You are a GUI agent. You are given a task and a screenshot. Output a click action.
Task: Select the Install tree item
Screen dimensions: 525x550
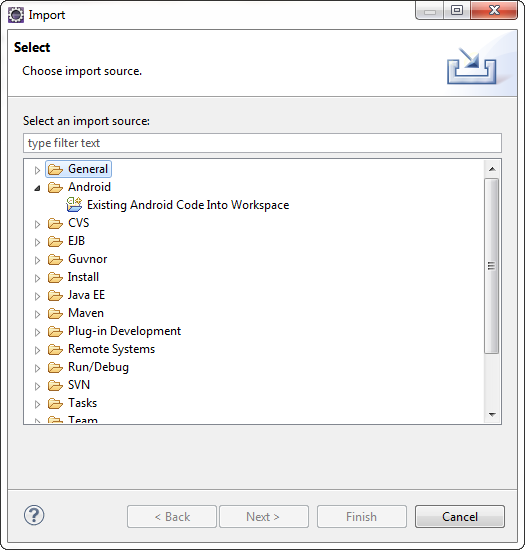tap(83, 277)
